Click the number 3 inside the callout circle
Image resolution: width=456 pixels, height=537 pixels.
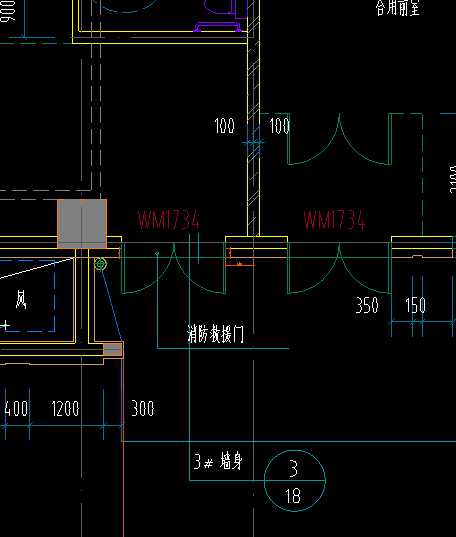[294, 469]
